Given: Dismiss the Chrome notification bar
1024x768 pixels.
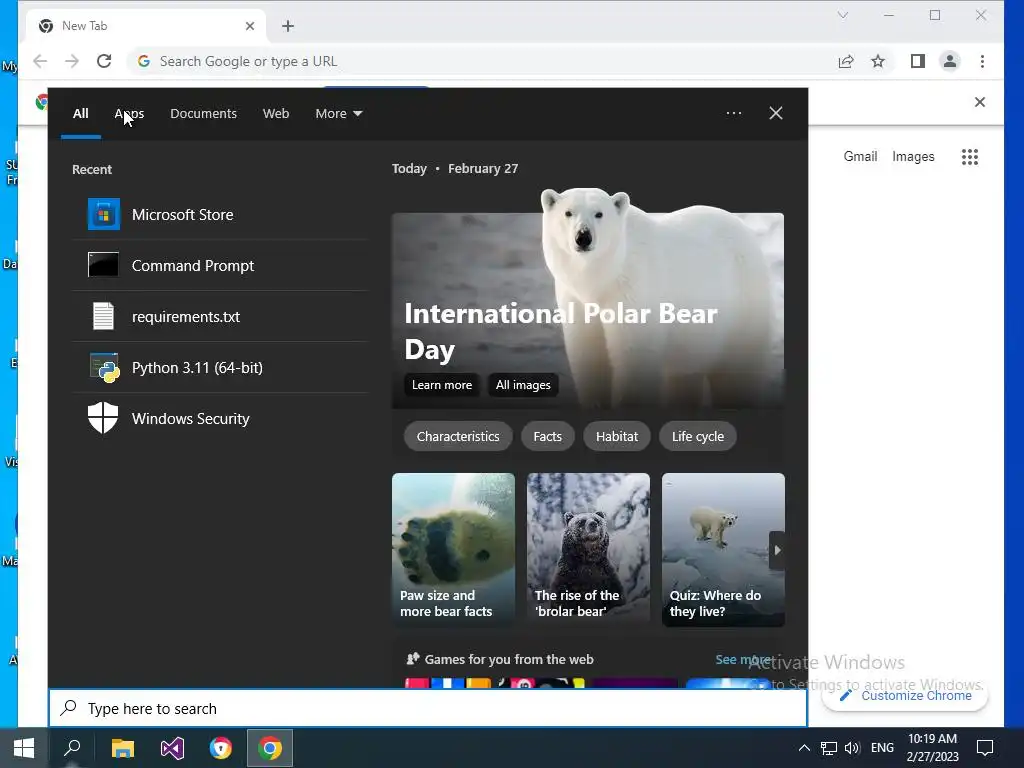Looking at the screenshot, I should [980, 102].
